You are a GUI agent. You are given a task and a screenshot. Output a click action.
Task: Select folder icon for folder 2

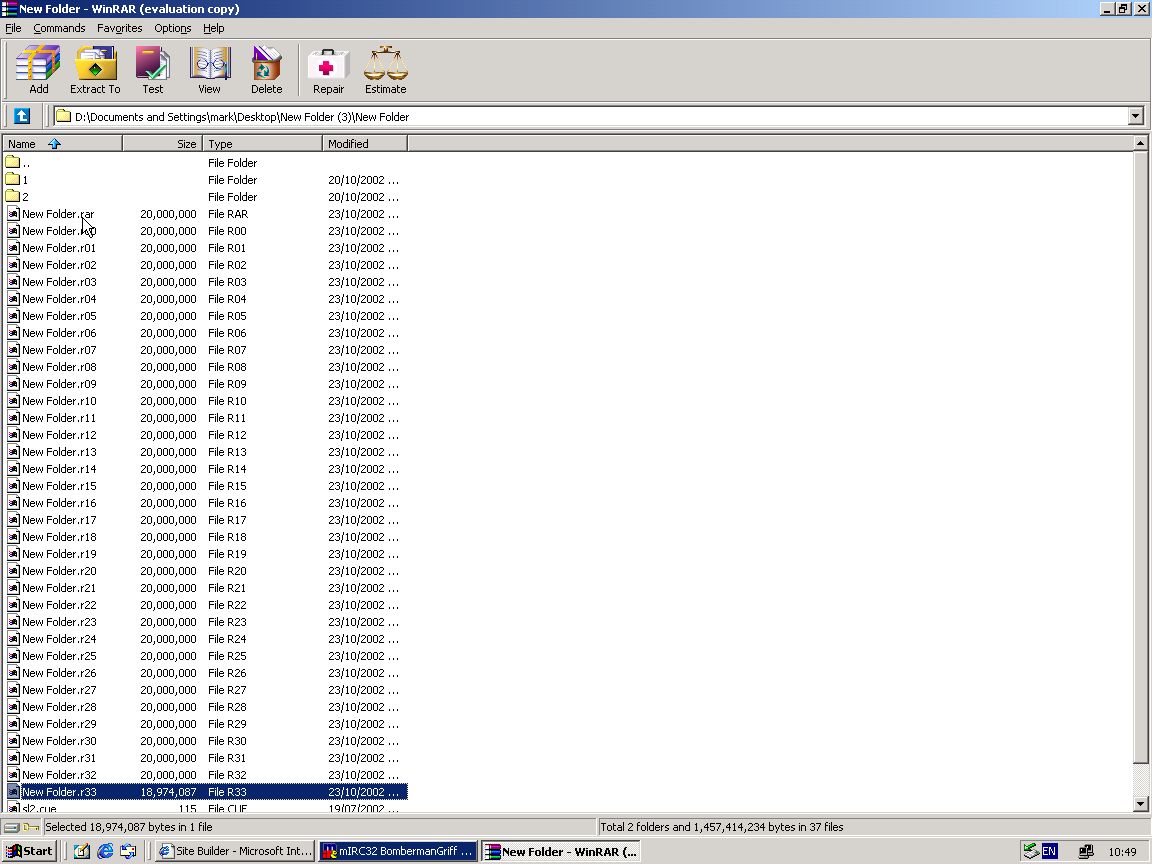coord(12,196)
